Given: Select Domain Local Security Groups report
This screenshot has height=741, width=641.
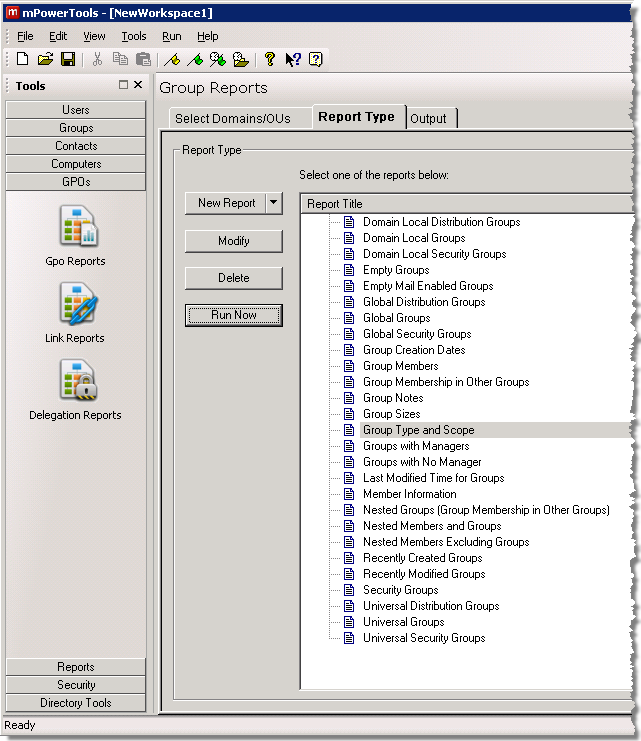Looking at the screenshot, I should click(x=434, y=254).
